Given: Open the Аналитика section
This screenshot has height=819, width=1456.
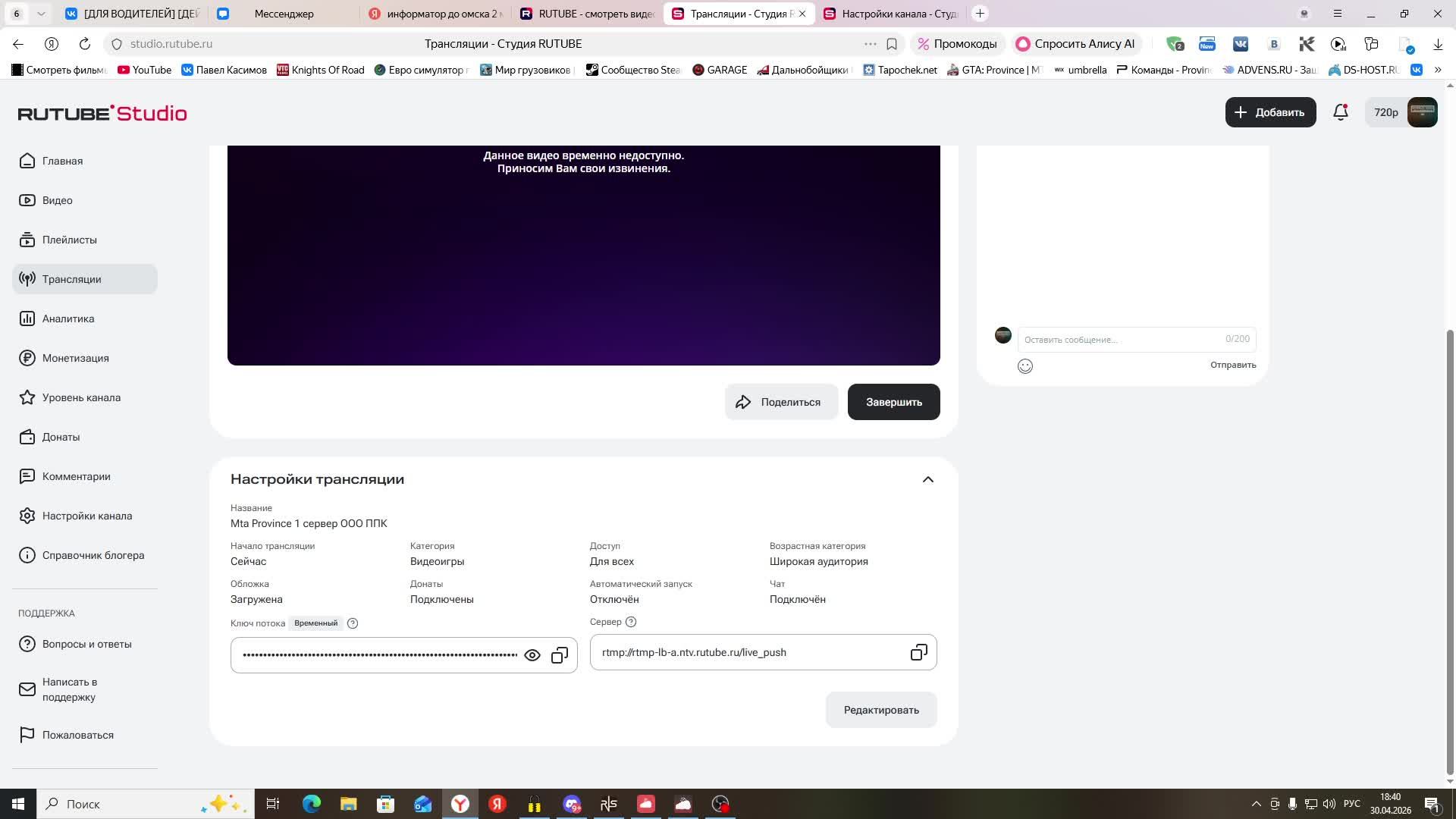Looking at the screenshot, I should [x=67, y=318].
